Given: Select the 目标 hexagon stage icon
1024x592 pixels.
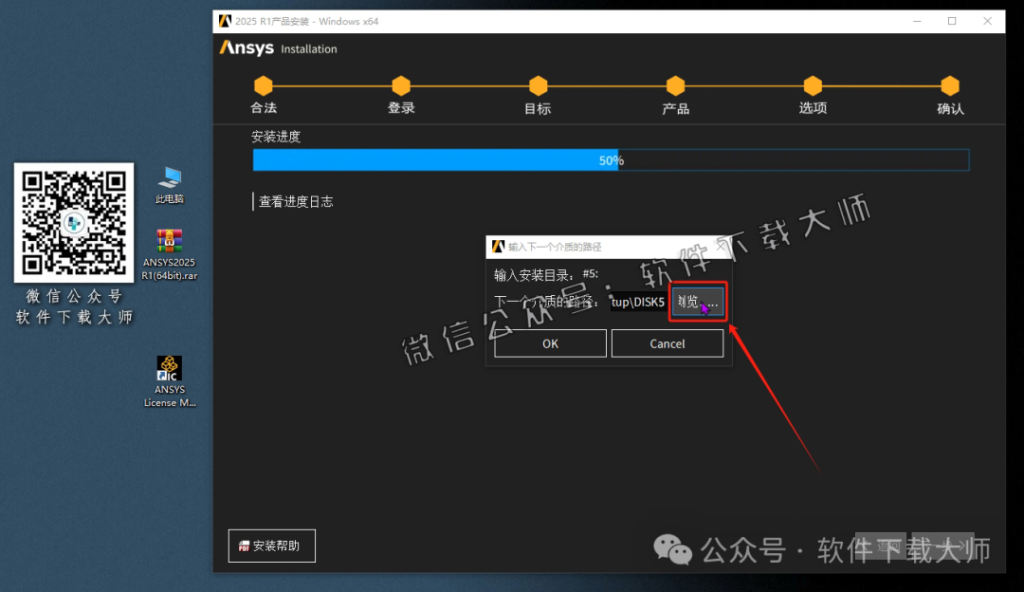Looking at the screenshot, I should [537, 87].
